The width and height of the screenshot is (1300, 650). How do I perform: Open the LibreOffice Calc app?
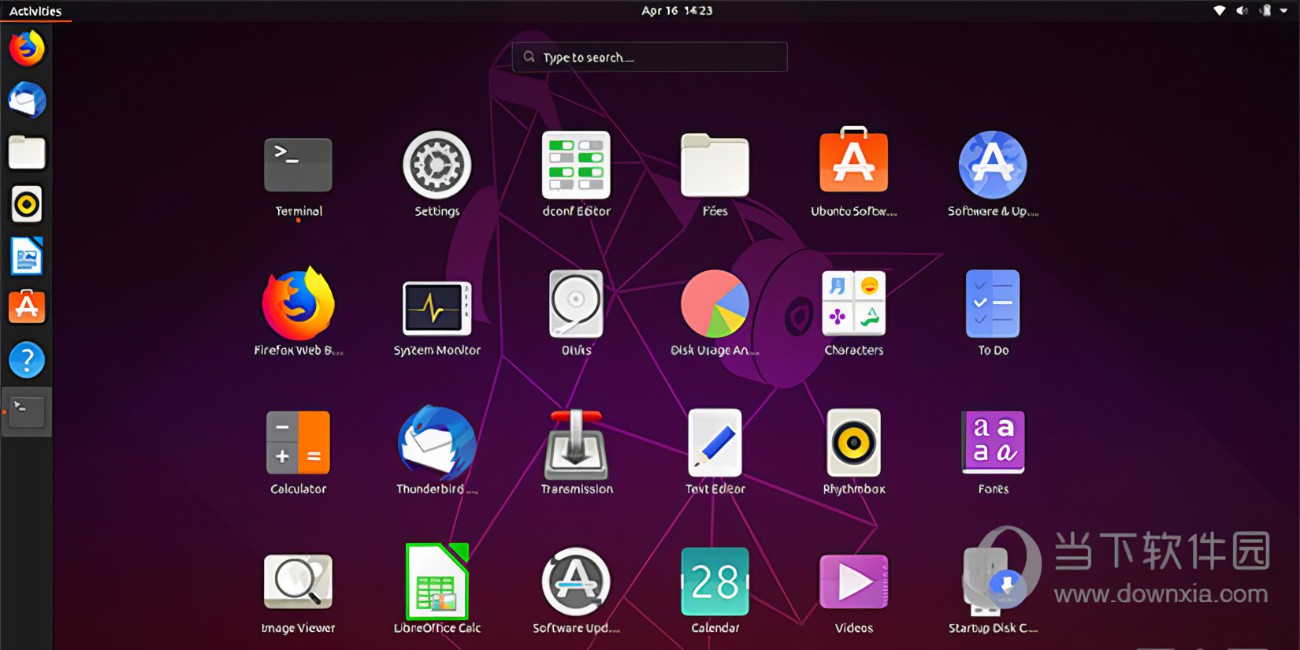pos(437,582)
